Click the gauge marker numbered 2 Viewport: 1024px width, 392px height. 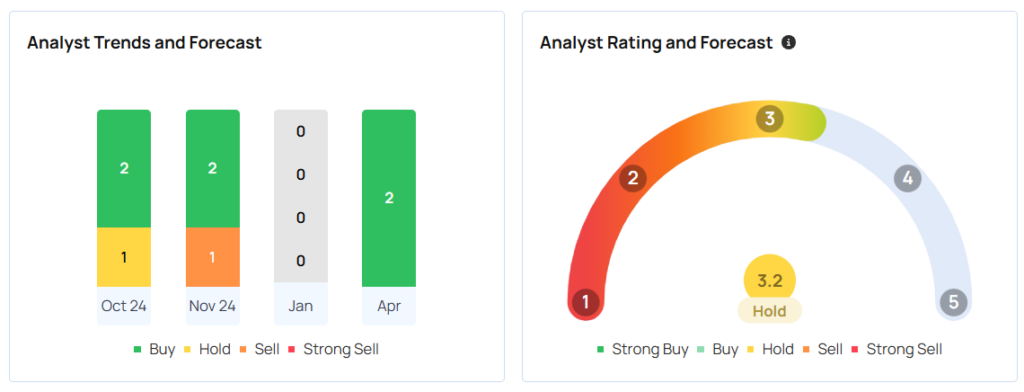[633, 178]
